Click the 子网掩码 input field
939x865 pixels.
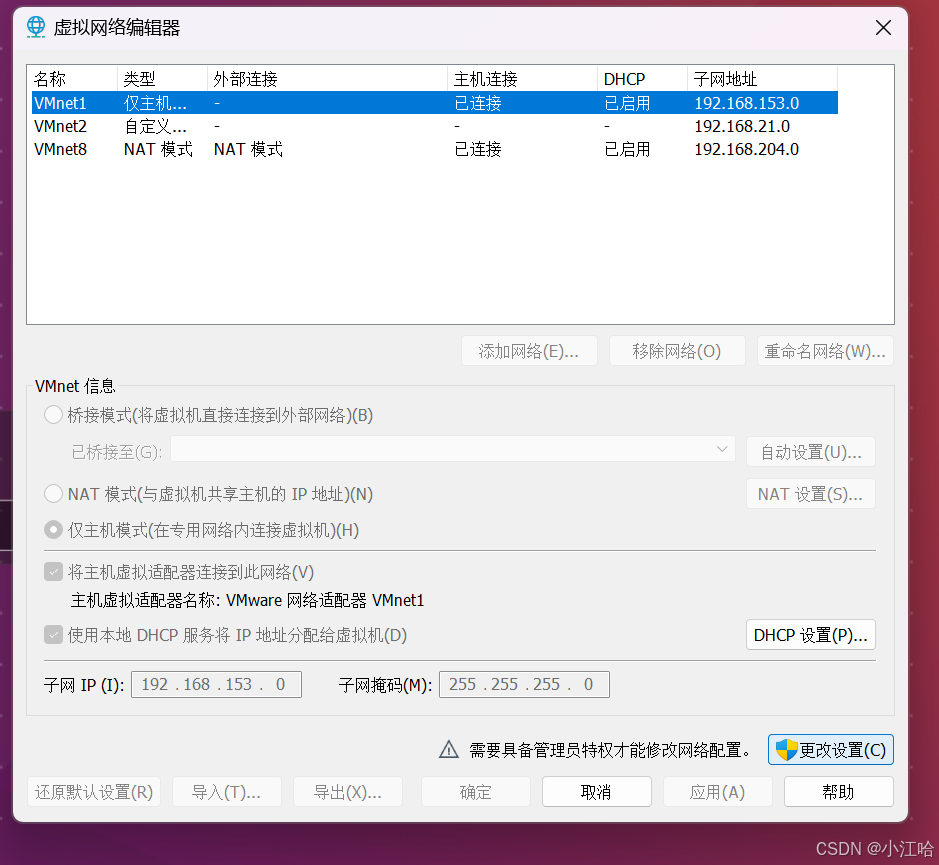(x=525, y=684)
